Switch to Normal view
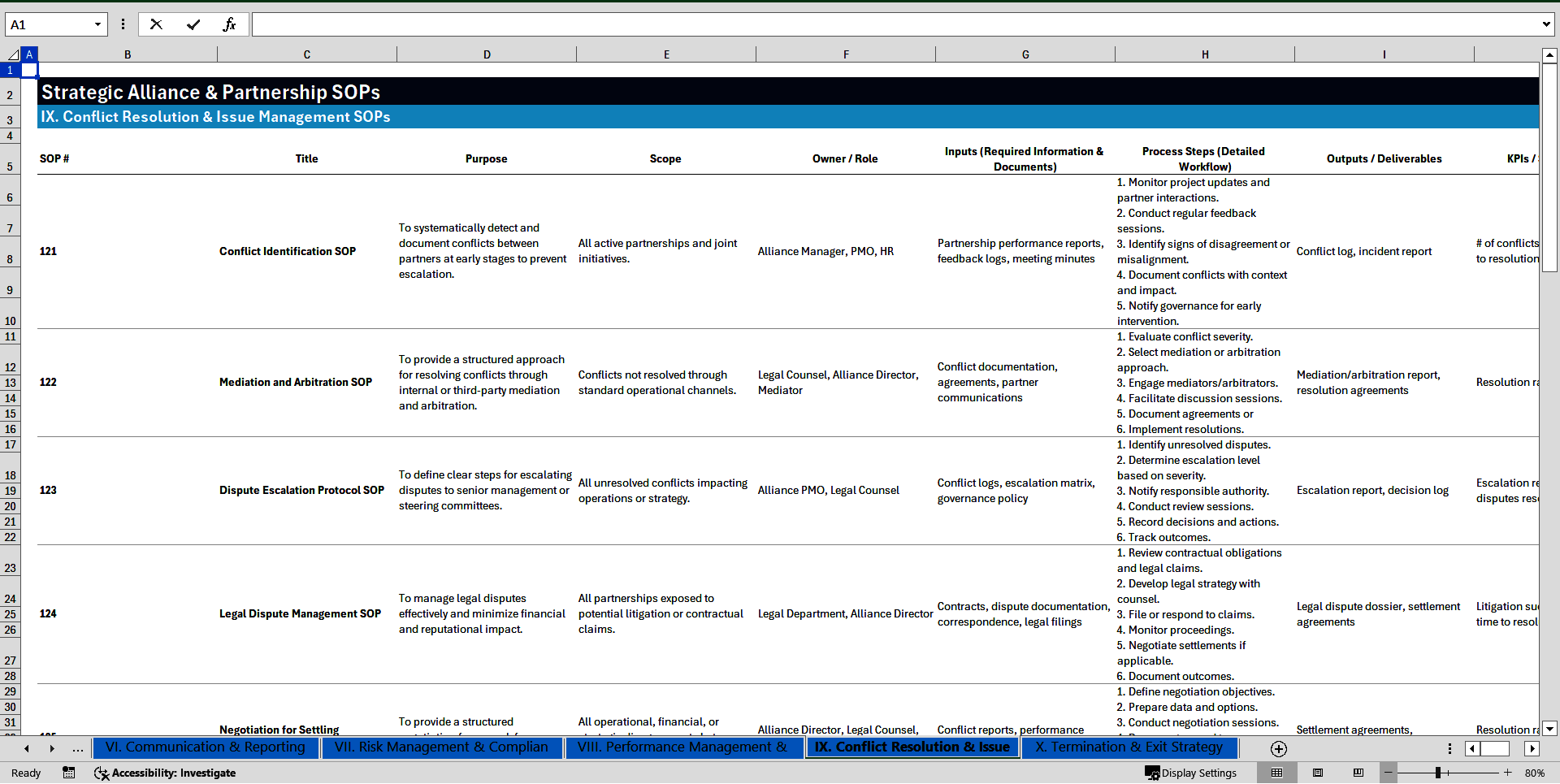 1276,773
